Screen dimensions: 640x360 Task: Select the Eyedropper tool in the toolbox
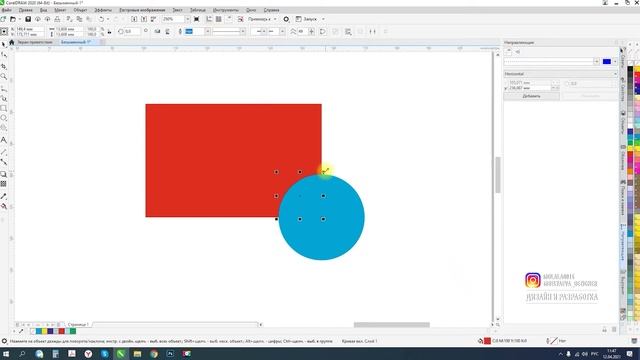coord(4,196)
